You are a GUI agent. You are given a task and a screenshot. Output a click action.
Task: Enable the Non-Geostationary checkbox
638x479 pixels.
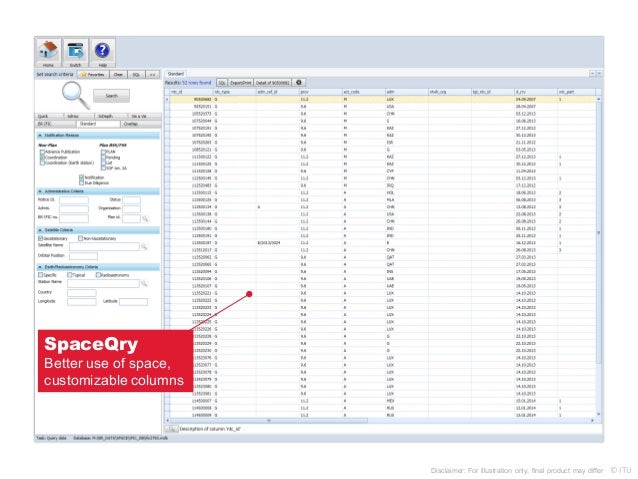pos(80,238)
